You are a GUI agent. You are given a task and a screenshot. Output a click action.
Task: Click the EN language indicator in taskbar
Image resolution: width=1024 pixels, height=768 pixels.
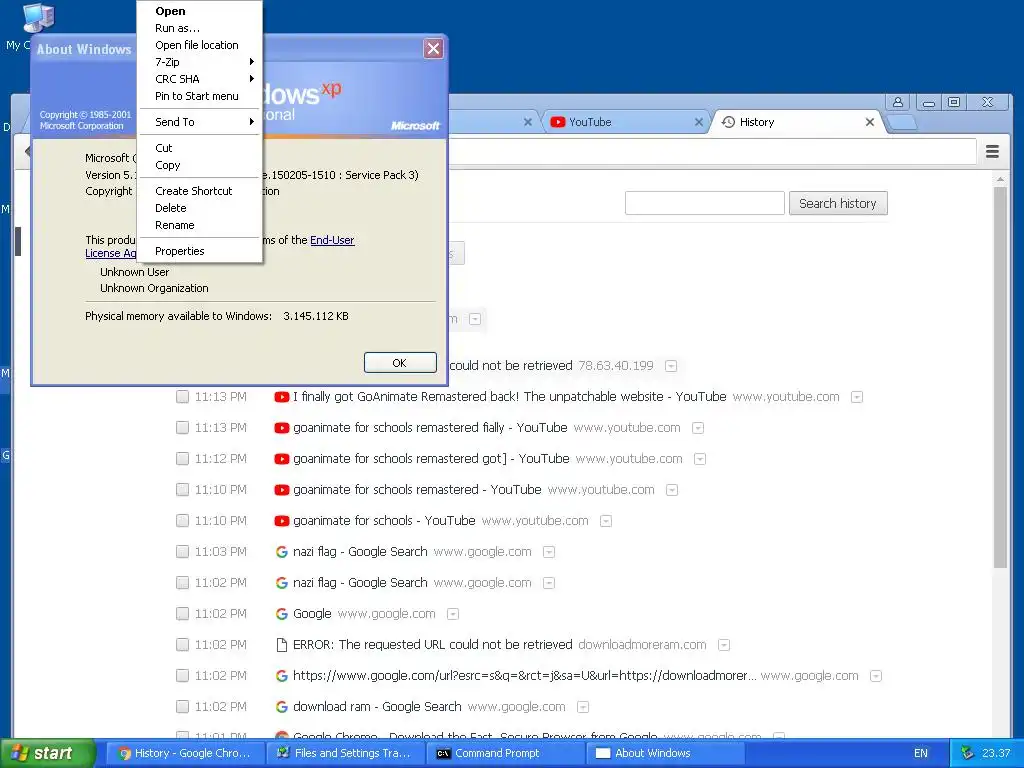pos(920,754)
